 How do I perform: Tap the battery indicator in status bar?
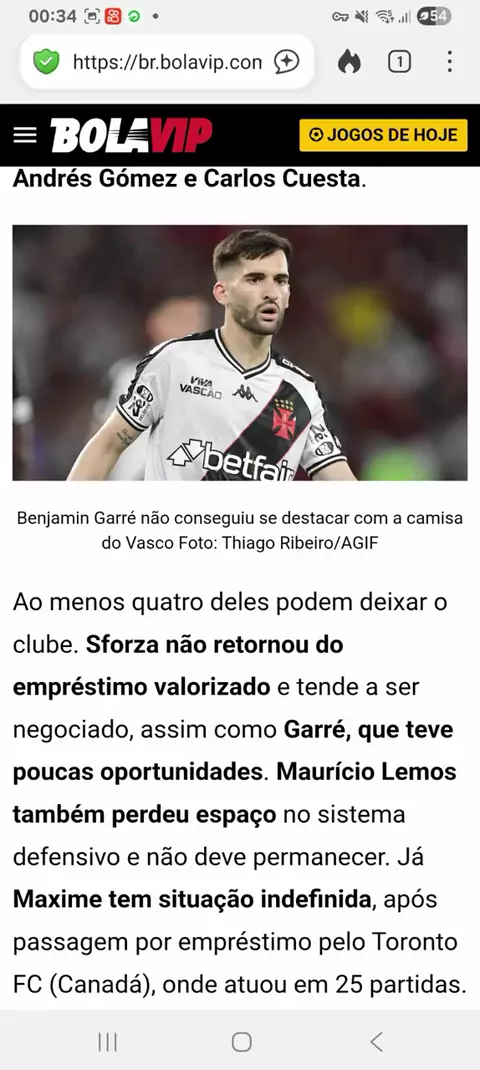pyautogui.click(x=434, y=16)
